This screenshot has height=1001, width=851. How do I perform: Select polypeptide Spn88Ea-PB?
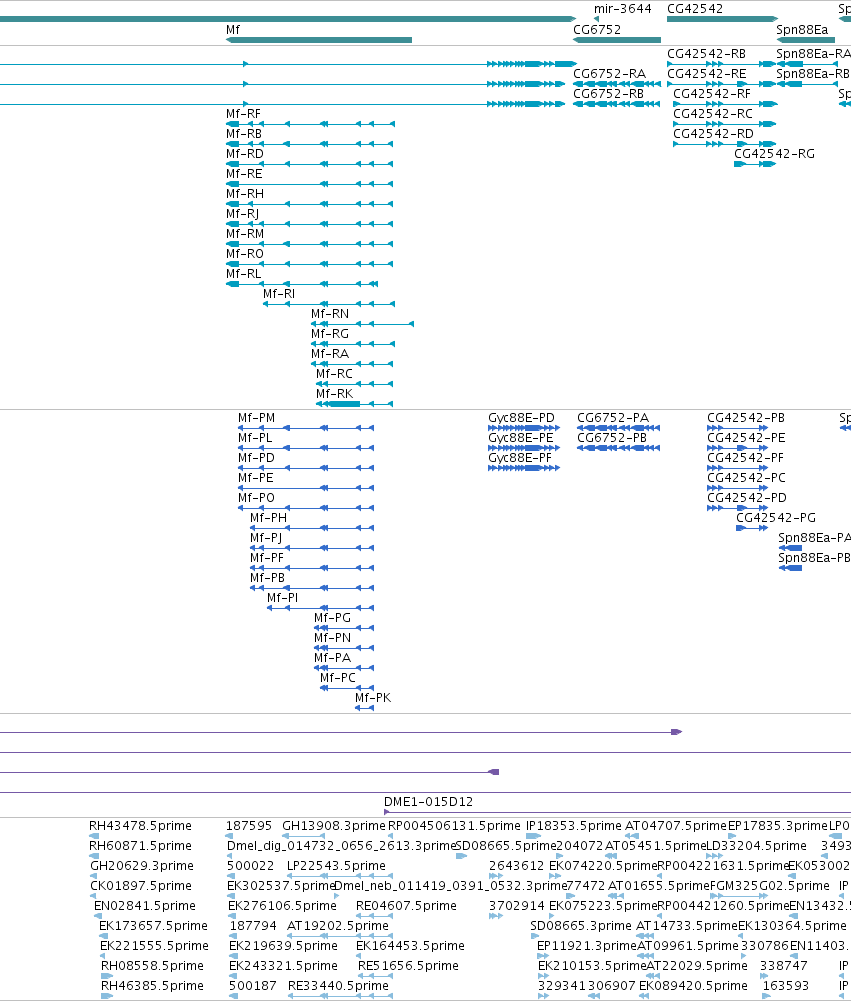tap(815, 558)
